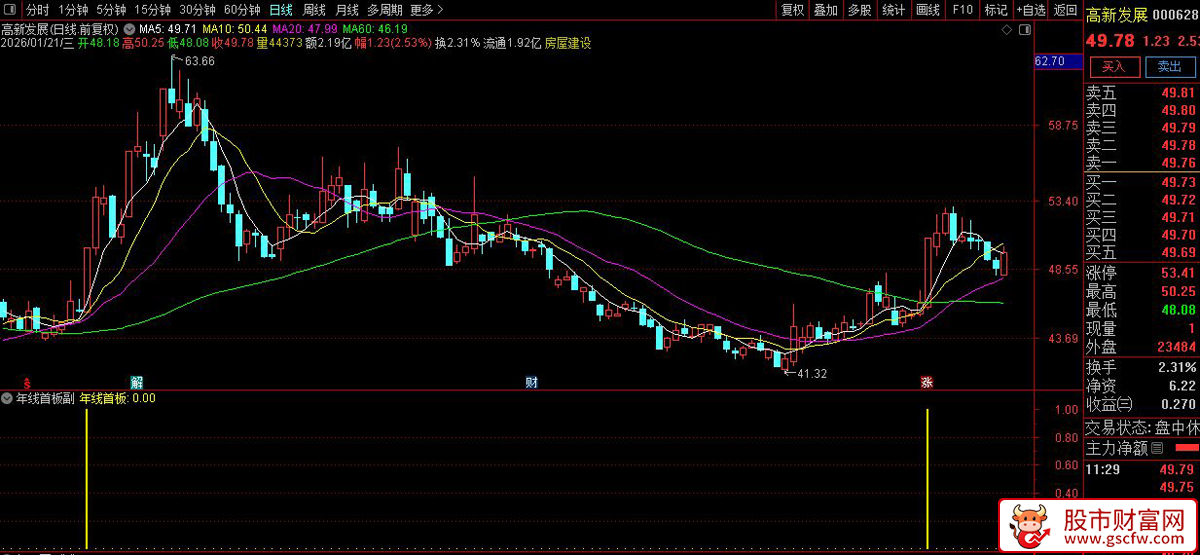1200x555 pixels.
Task: Click the 63.66 high price annotation
Action: (199, 62)
